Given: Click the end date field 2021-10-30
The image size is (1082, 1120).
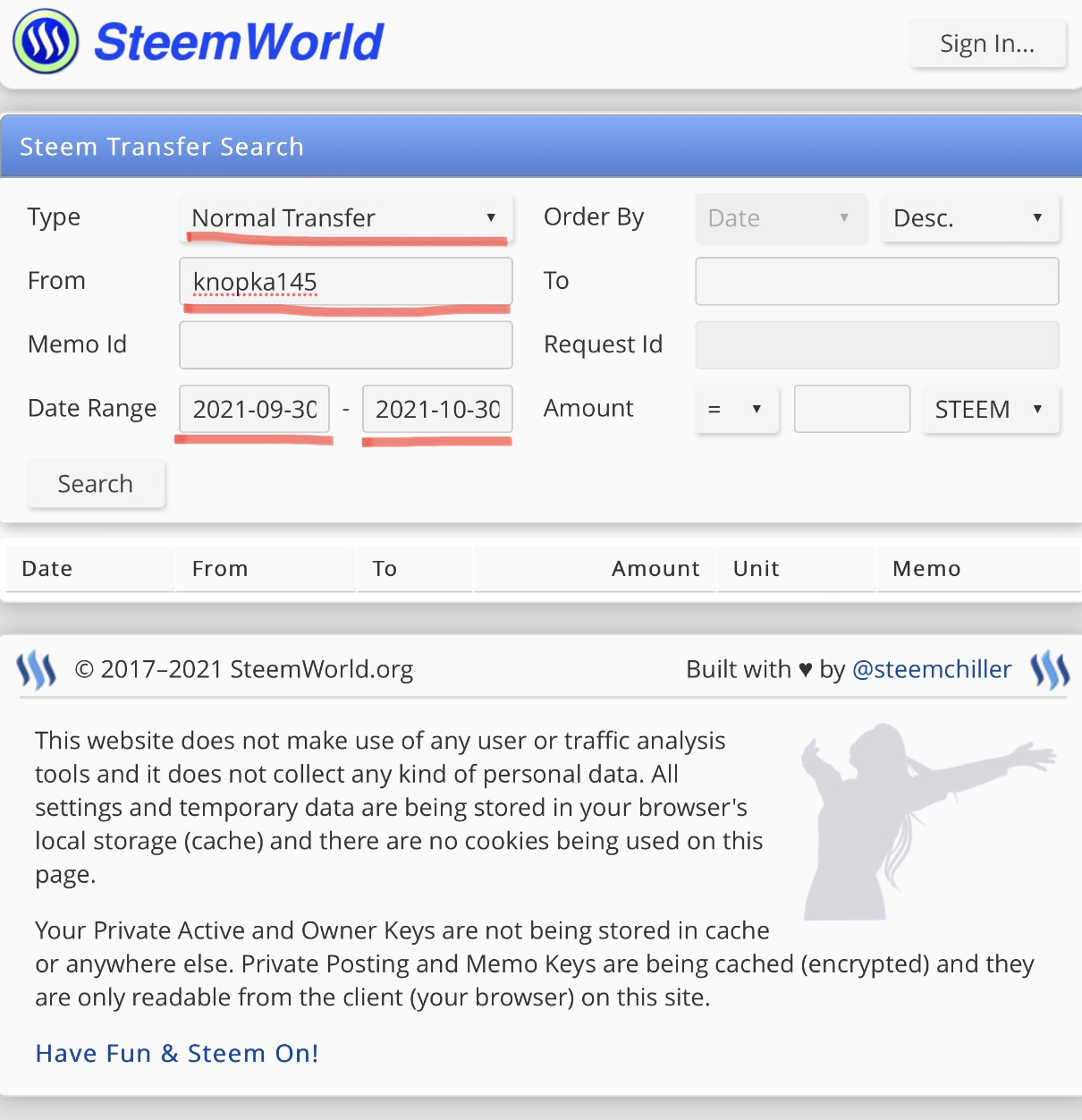Looking at the screenshot, I should click(437, 409).
